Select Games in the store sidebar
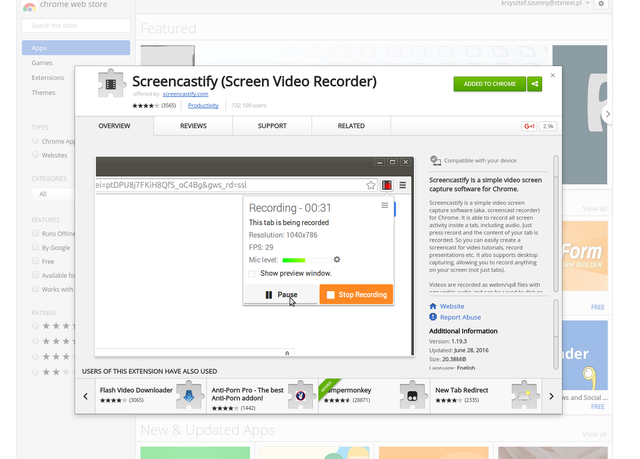 pos(42,63)
